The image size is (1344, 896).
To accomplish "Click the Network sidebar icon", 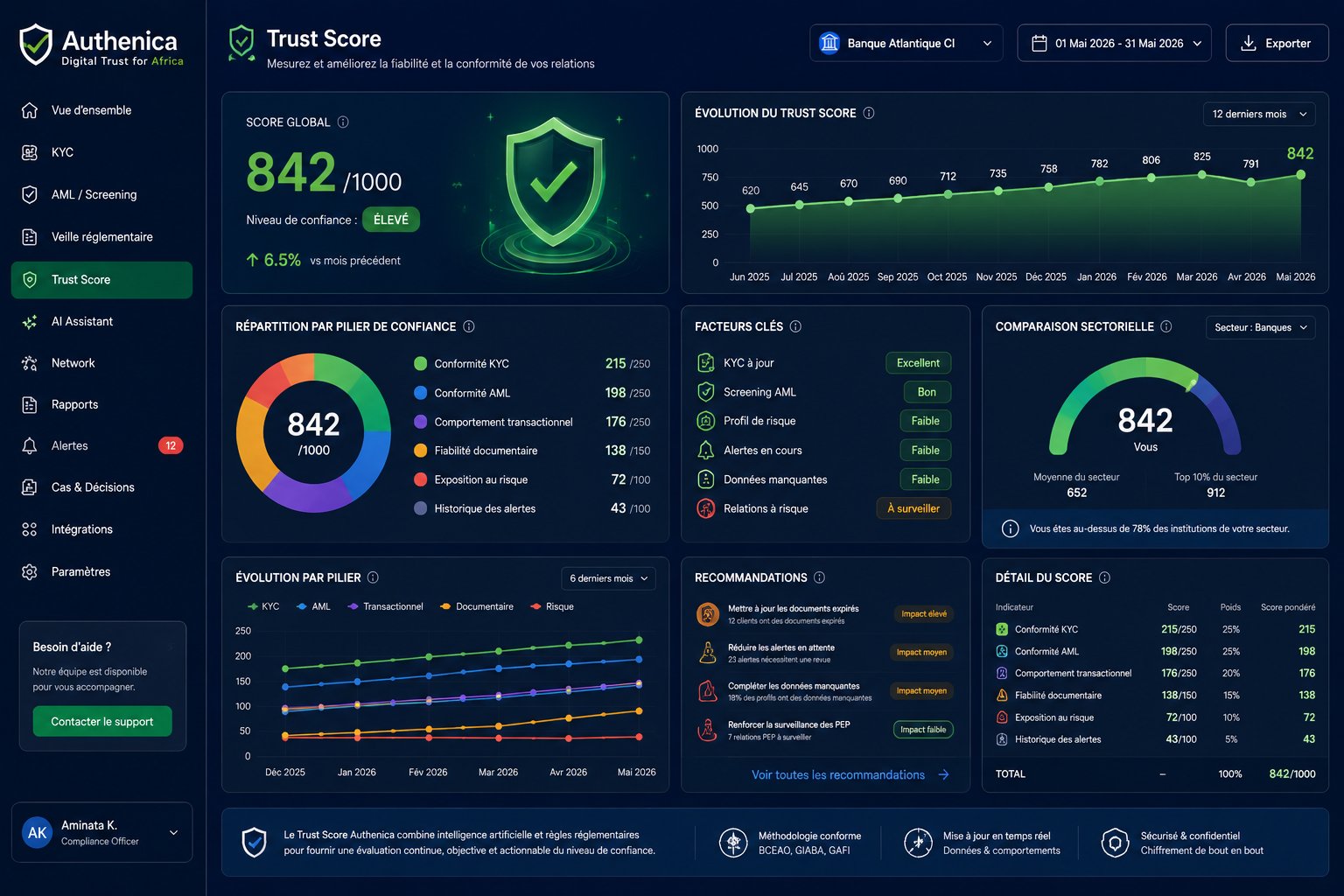I will [30, 363].
